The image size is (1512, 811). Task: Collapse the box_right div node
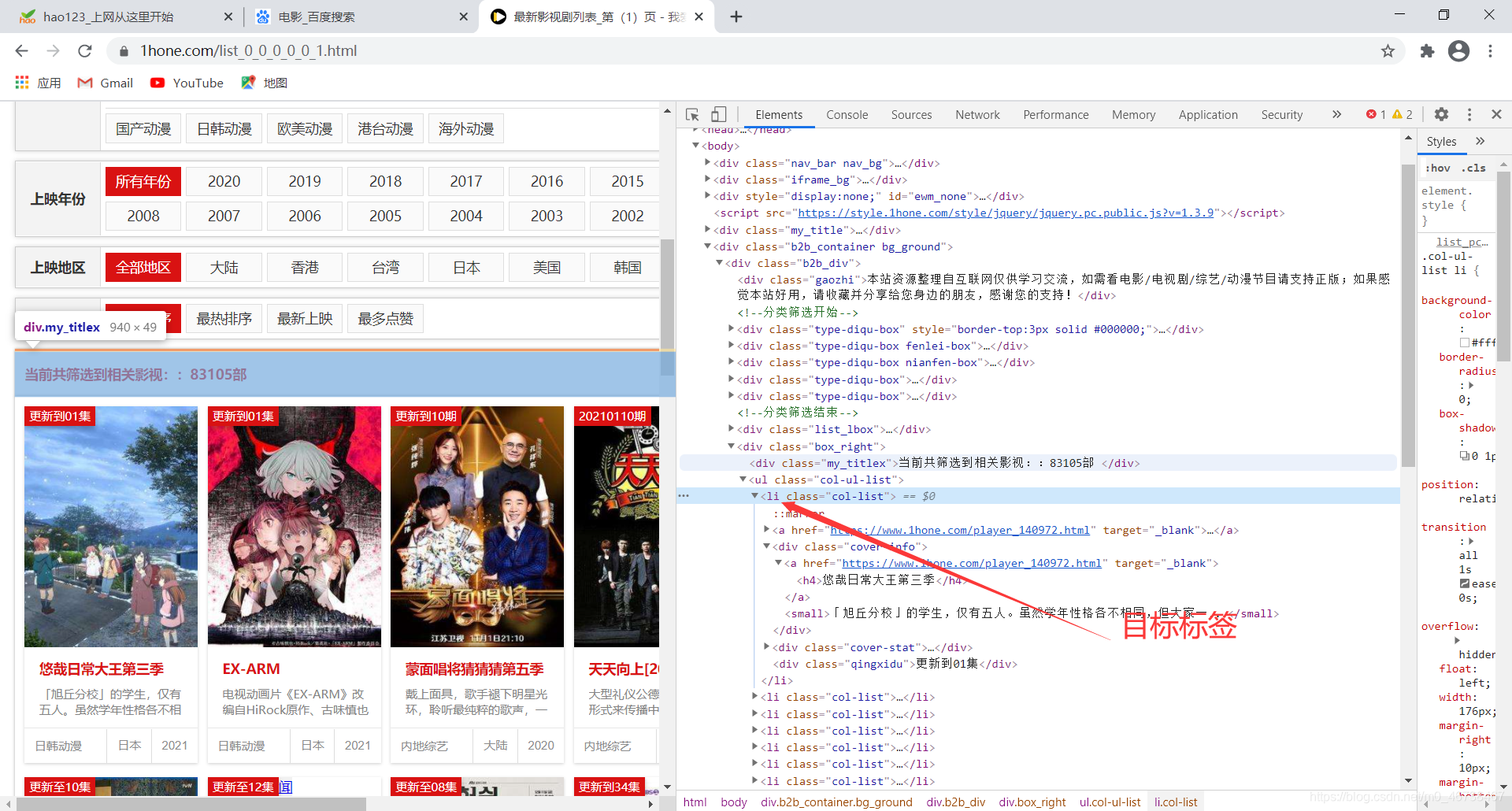click(731, 446)
